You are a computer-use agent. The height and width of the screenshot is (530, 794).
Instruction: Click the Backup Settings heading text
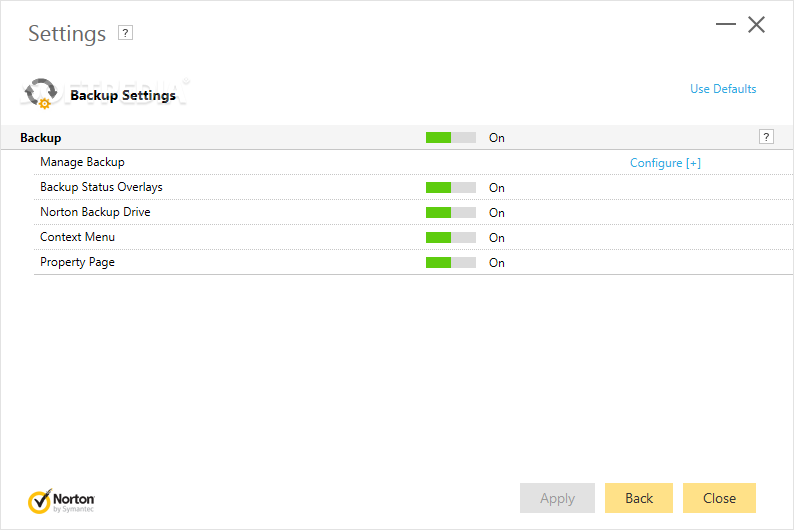click(123, 96)
